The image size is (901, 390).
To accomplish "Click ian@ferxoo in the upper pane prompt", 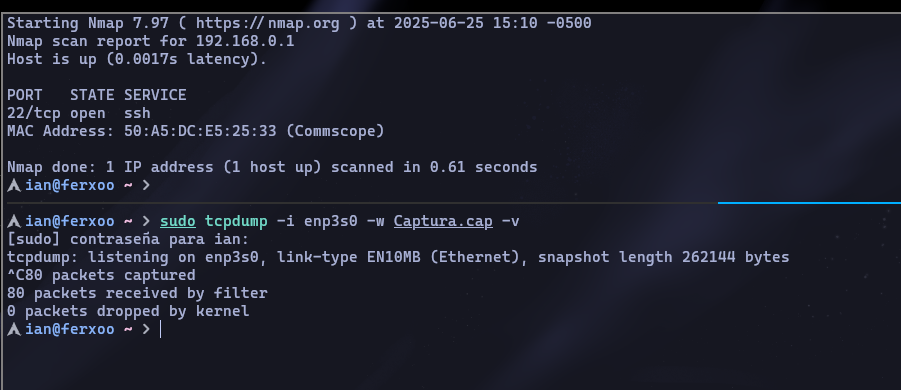I will (70, 186).
